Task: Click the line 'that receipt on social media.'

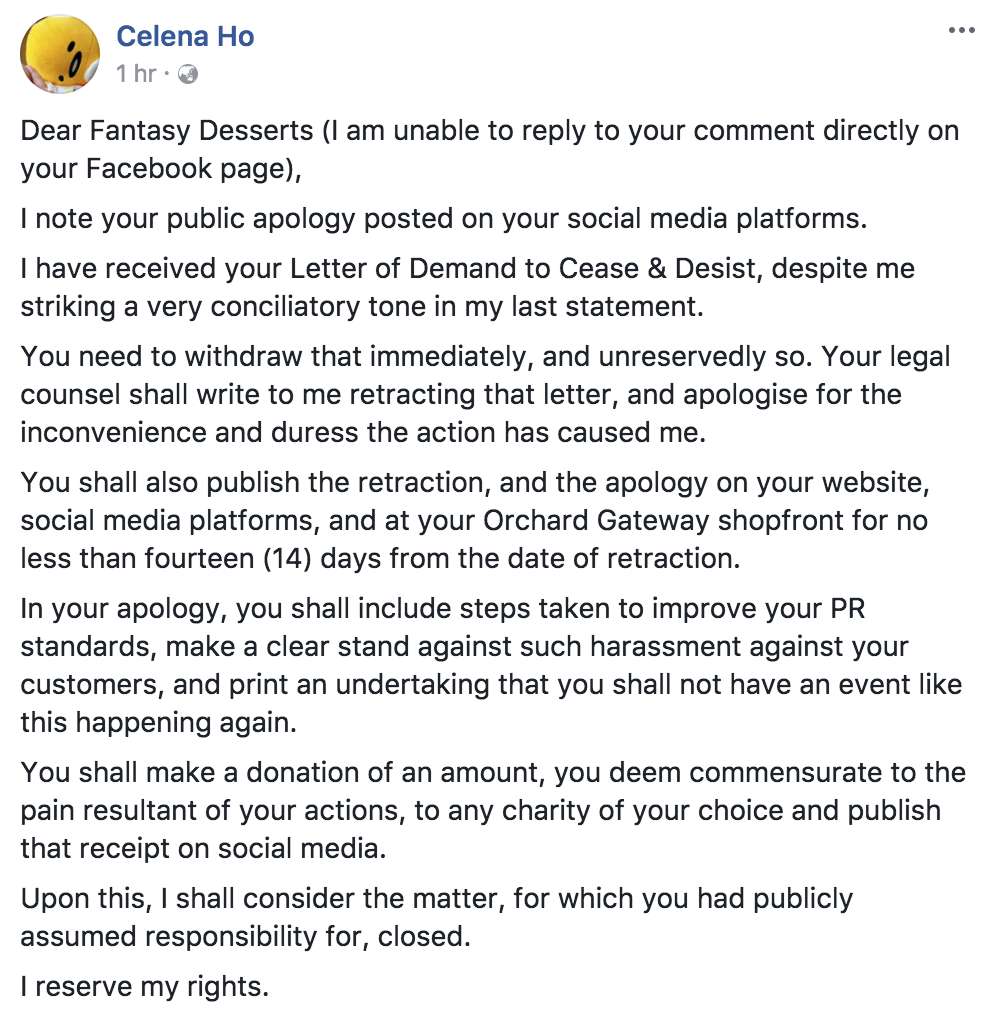Action: (x=203, y=848)
